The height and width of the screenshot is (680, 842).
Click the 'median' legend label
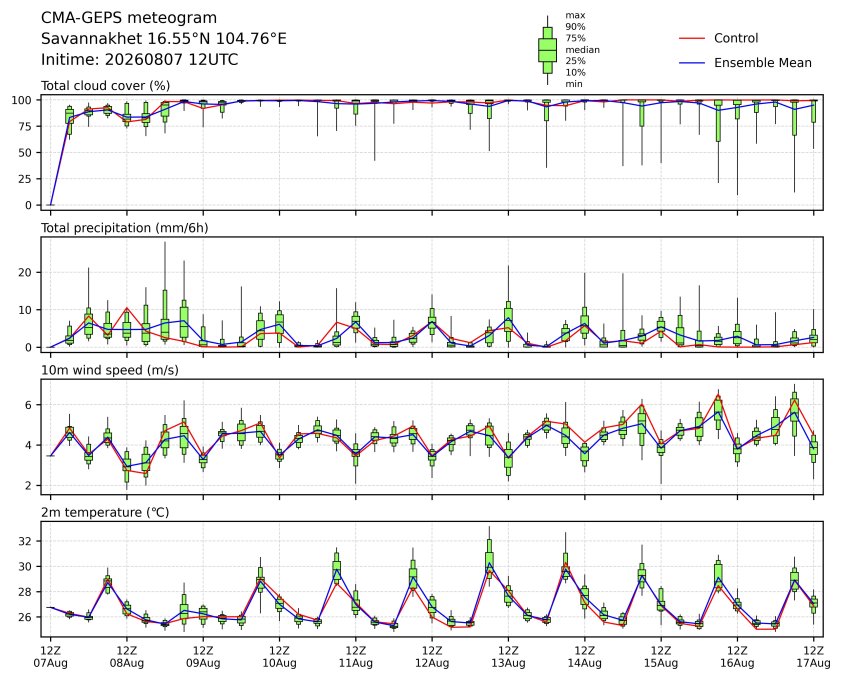click(582, 49)
